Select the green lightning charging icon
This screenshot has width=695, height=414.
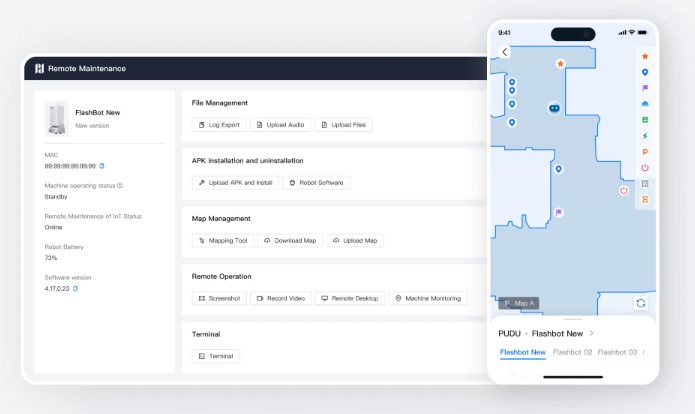pos(645,135)
